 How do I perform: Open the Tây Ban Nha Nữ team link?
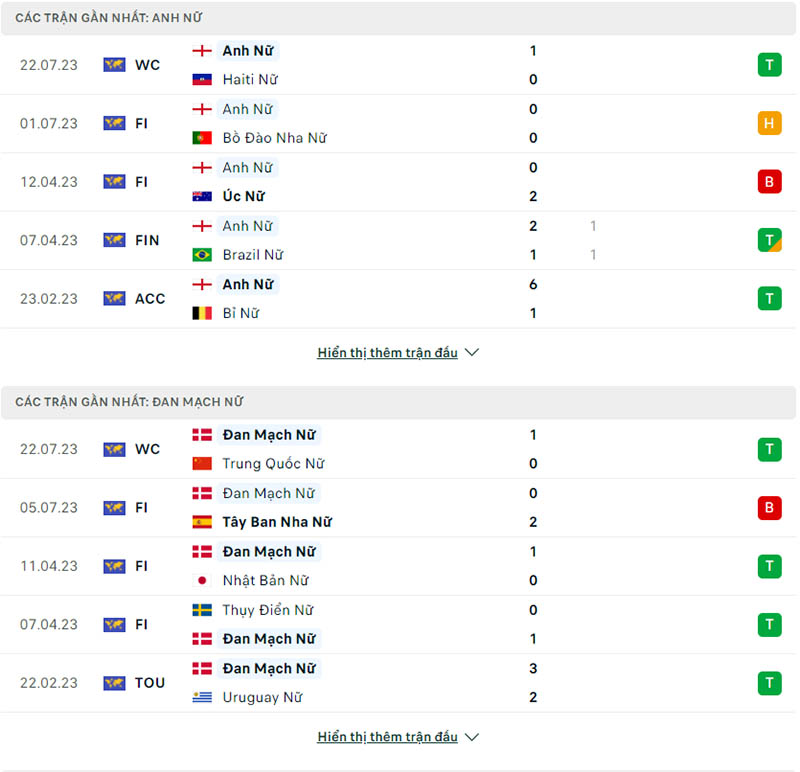[x=277, y=522]
